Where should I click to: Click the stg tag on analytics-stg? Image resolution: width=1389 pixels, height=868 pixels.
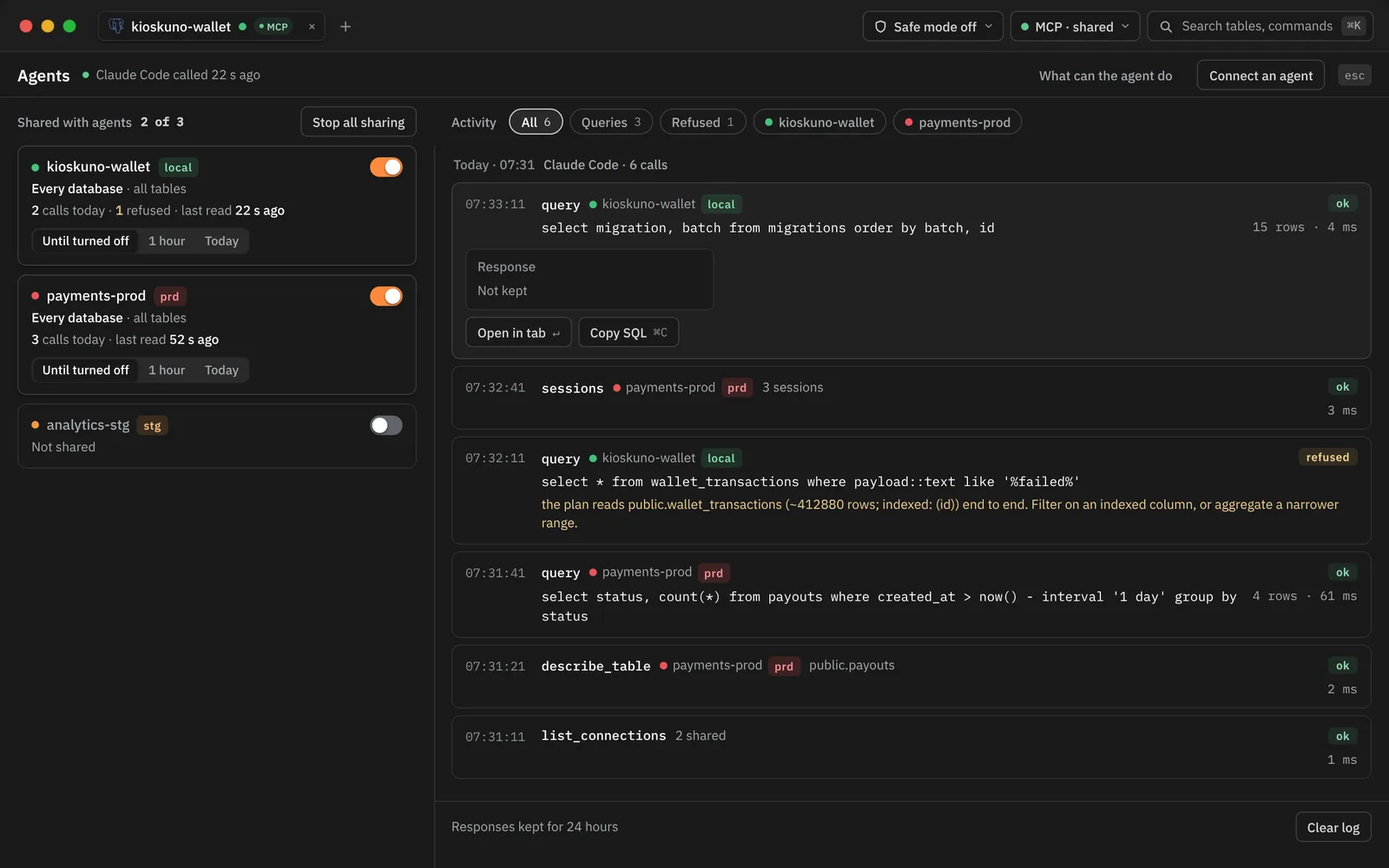pos(152,426)
